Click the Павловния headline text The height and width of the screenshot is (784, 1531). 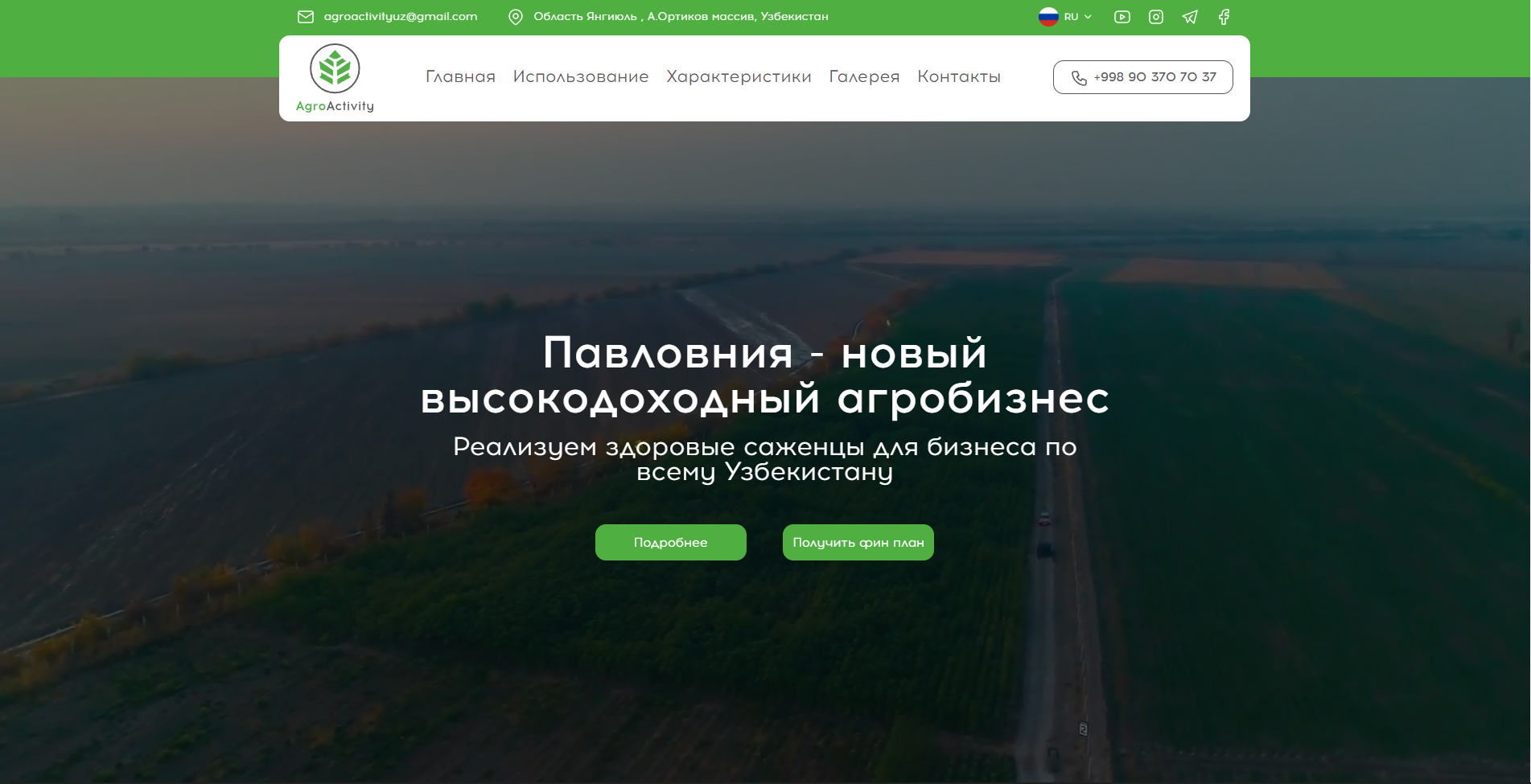point(765,376)
